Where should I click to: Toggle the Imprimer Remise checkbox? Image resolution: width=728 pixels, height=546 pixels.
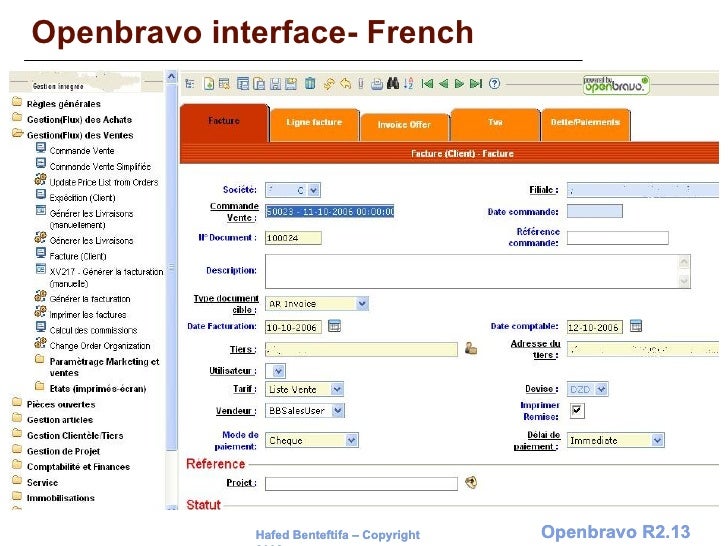577,410
